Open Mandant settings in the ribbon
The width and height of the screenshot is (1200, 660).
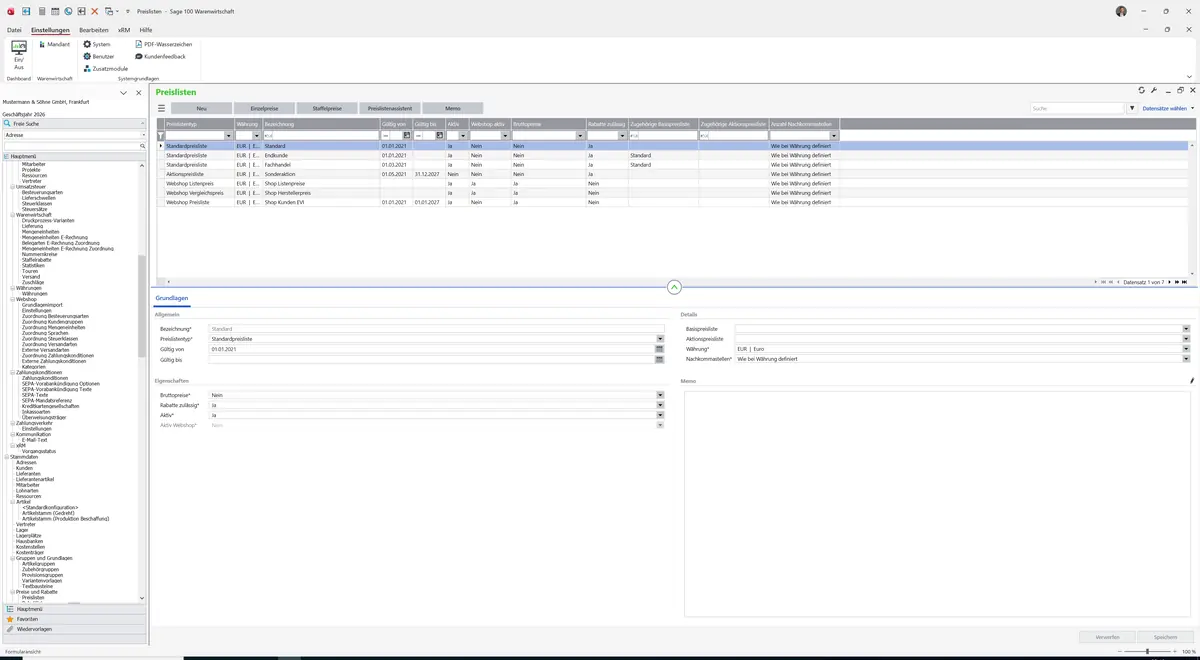tap(54, 44)
